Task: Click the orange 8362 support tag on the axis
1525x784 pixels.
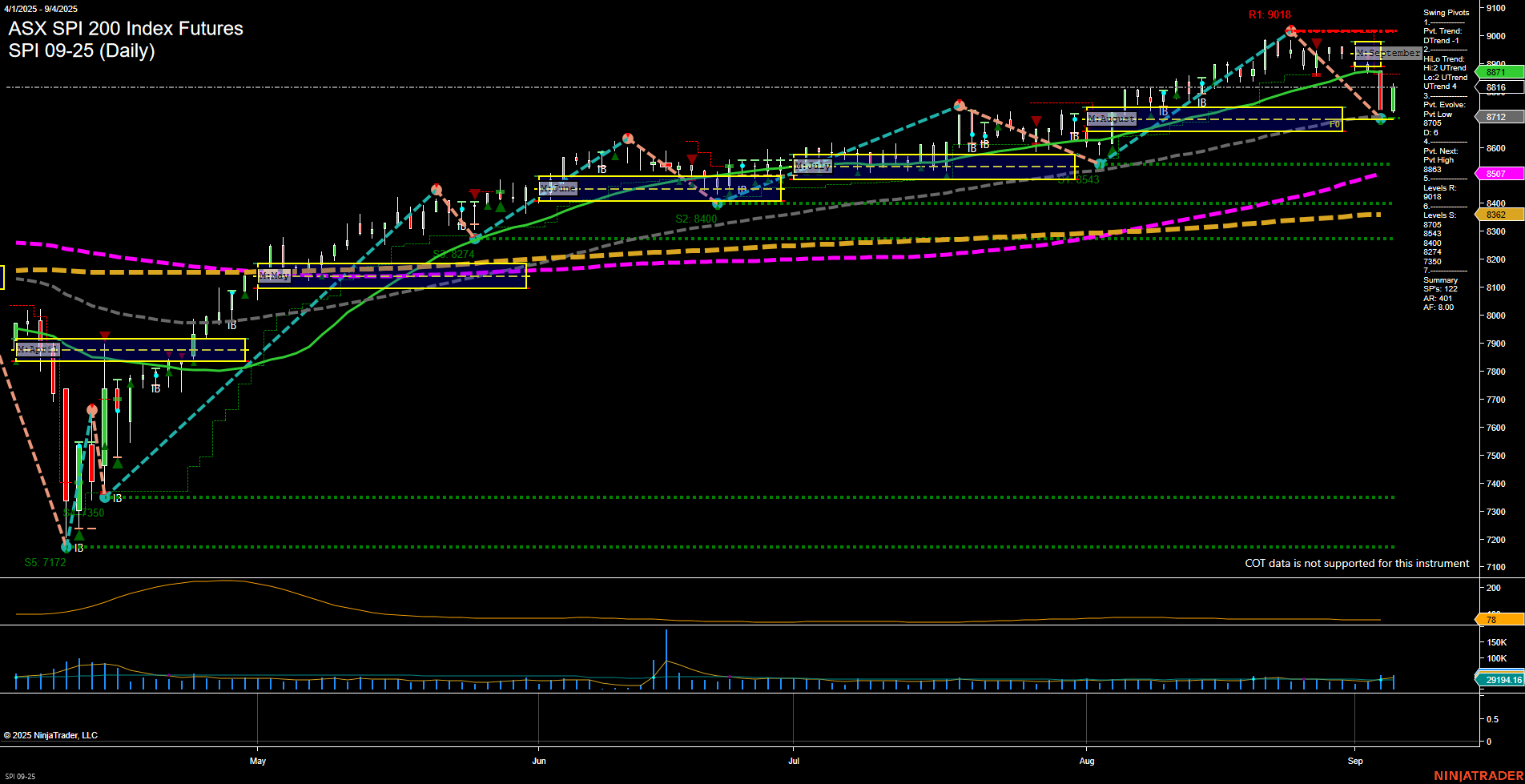Action: 1497,215
